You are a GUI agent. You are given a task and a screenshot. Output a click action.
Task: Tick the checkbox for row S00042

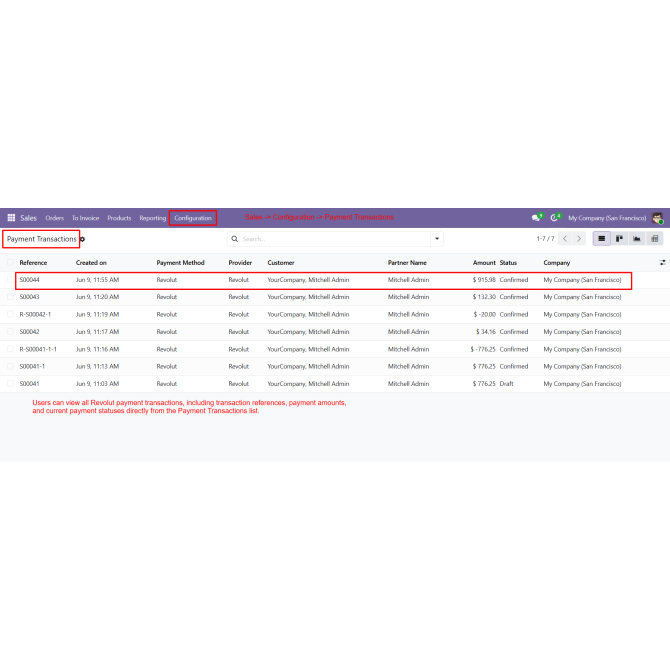pyautogui.click(x=10, y=332)
